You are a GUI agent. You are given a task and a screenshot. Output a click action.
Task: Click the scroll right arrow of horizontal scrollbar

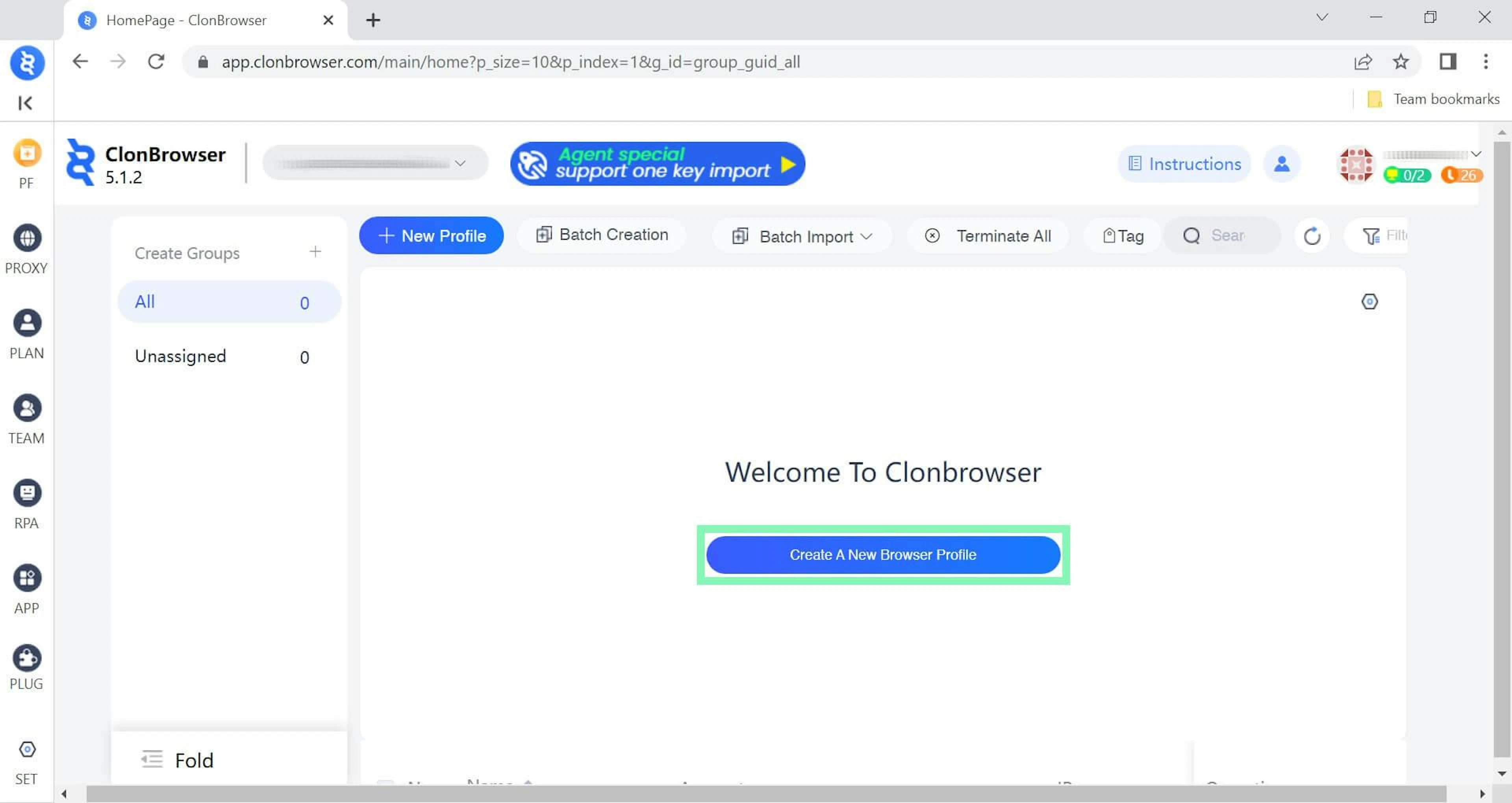[1482, 794]
